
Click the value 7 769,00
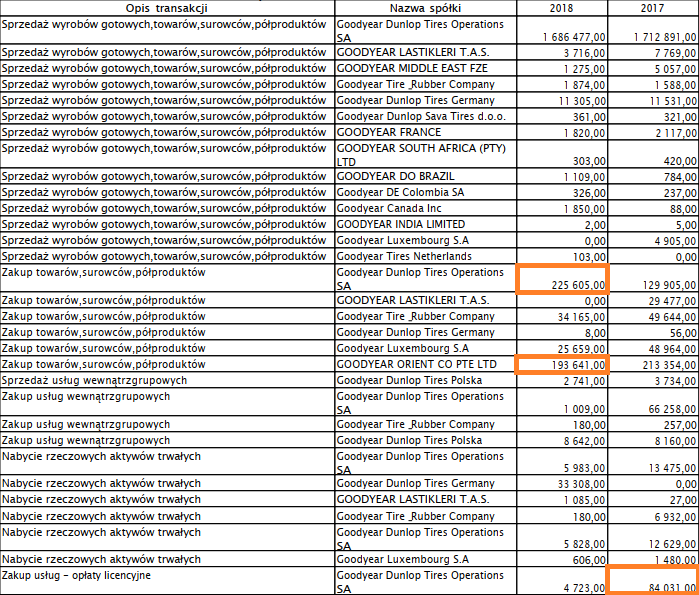[x=675, y=53]
